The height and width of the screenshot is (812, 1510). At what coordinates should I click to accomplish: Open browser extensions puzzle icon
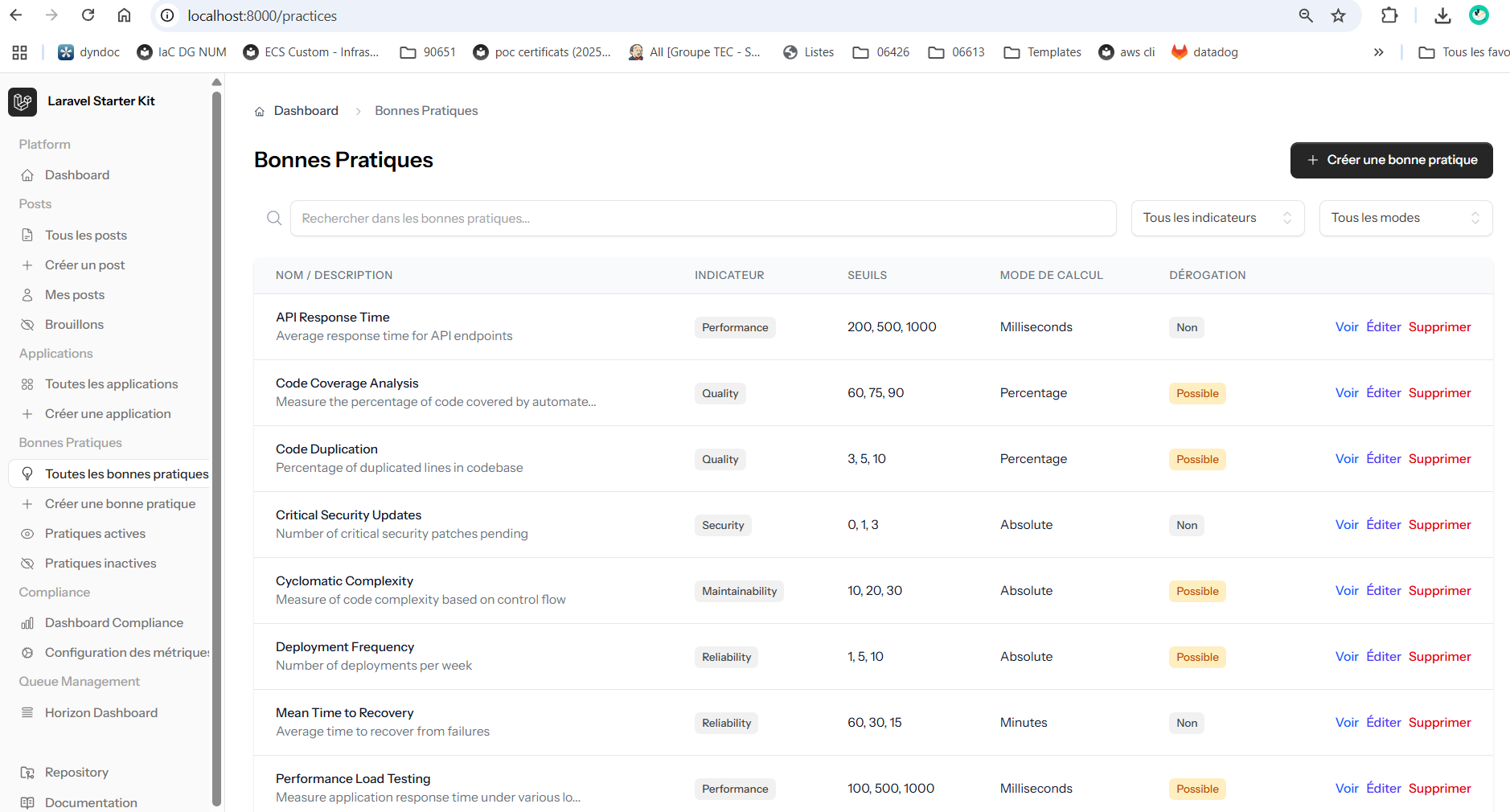(1389, 15)
